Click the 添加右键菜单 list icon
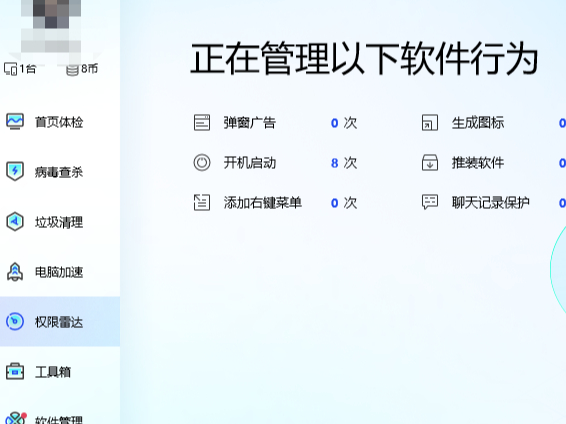566x424 pixels. 202,202
